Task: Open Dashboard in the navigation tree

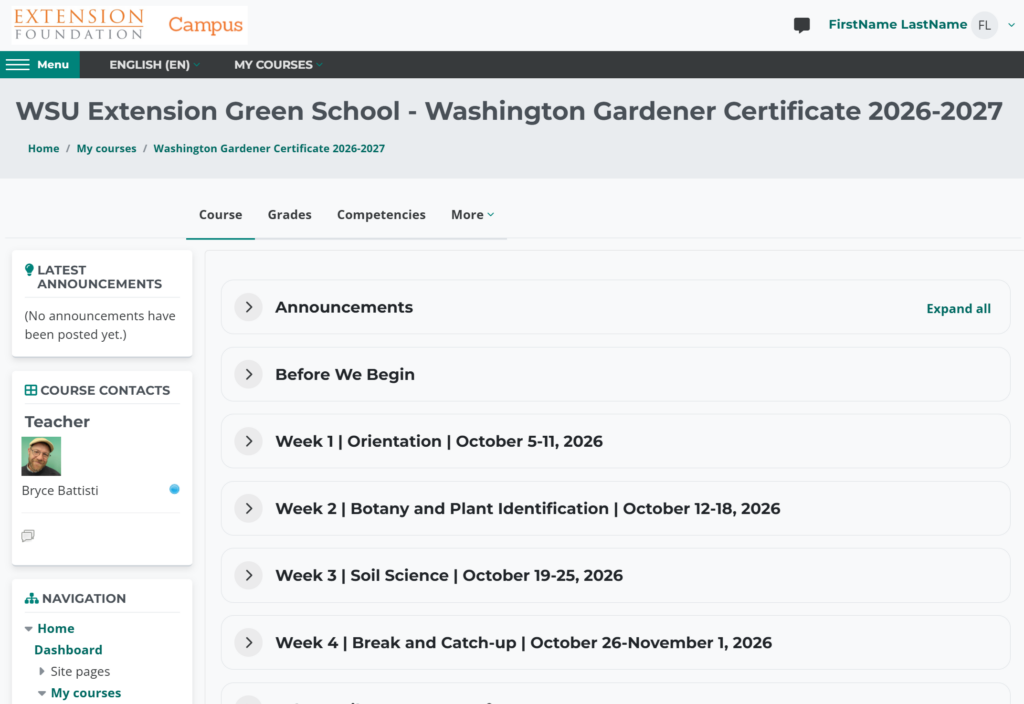Action: click(69, 650)
